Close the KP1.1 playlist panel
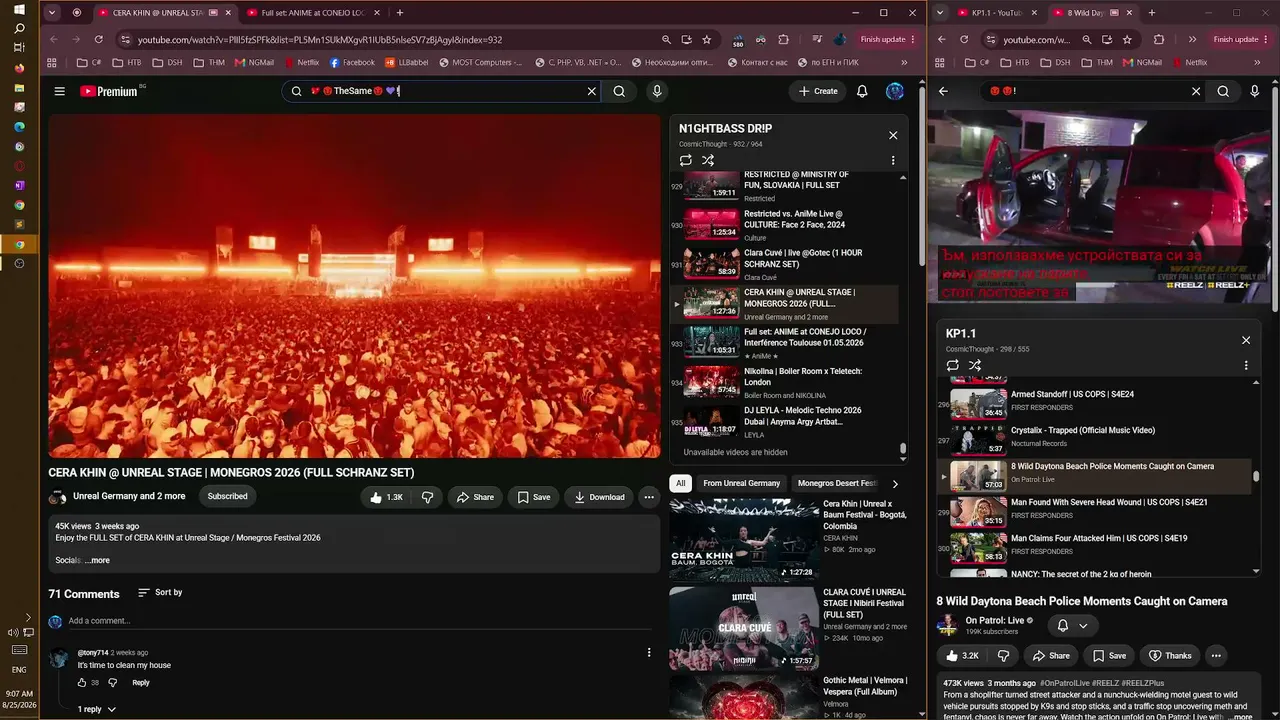The height and width of the screenshot is (720, 1280). pos(1246,340)
